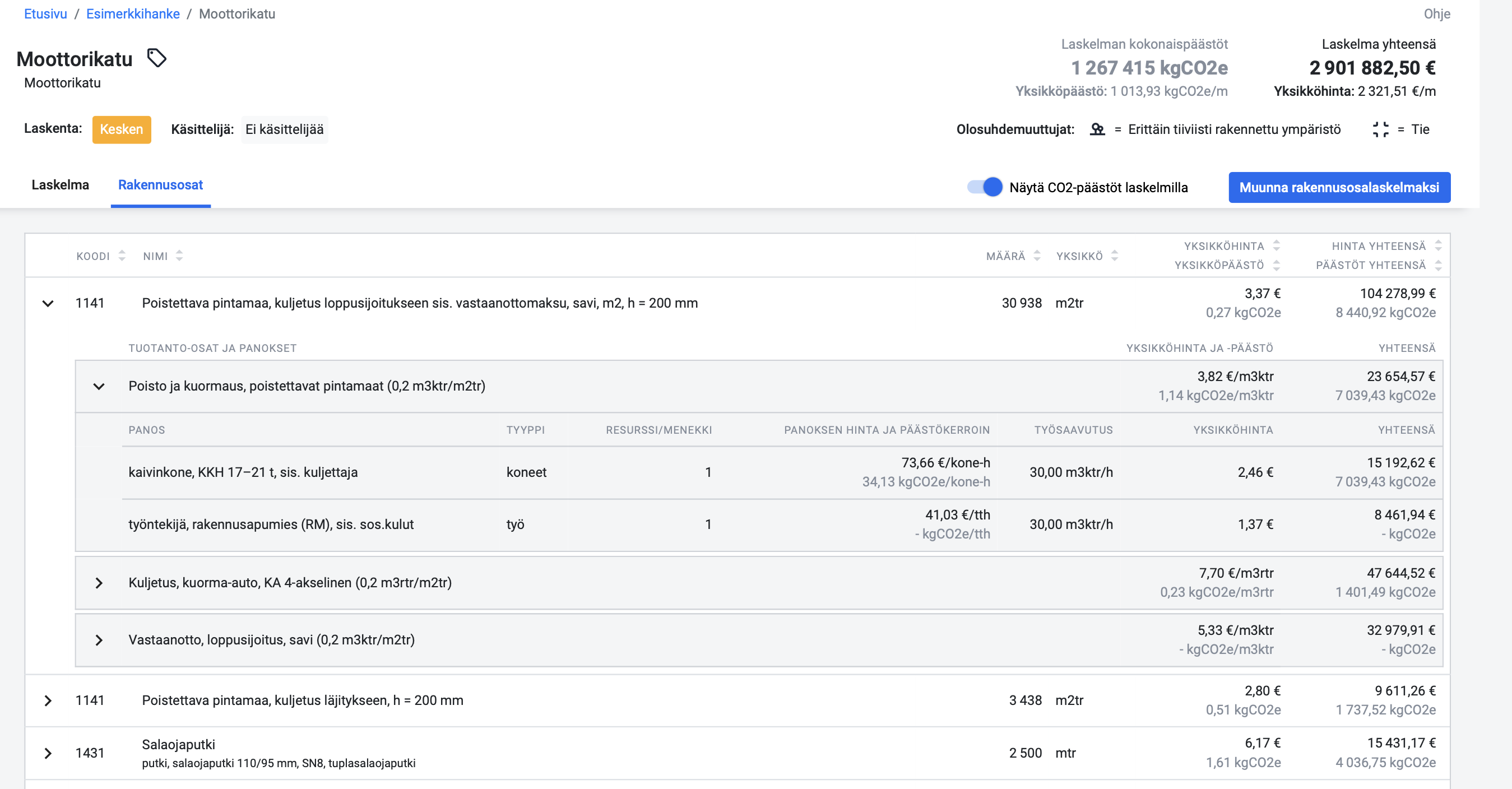
Task: Click 73,66 €/kone-h price value
Action: (945, 463)
